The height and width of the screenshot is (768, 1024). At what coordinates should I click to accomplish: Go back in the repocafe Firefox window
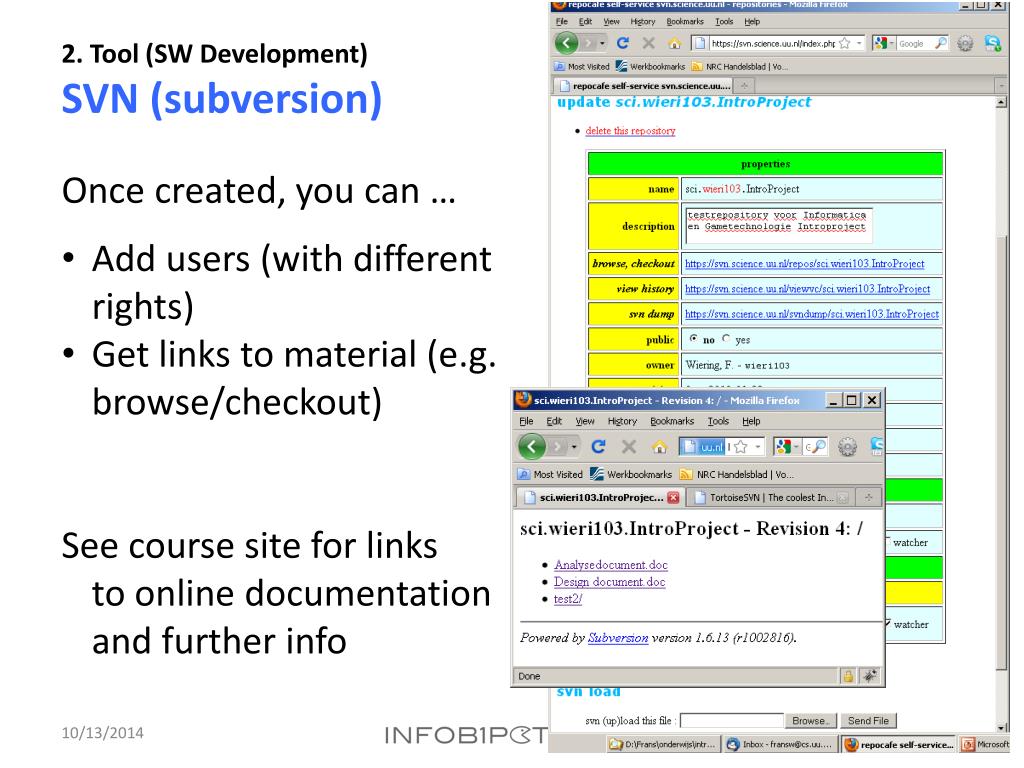pyautogui.click(x=566, y=43)
